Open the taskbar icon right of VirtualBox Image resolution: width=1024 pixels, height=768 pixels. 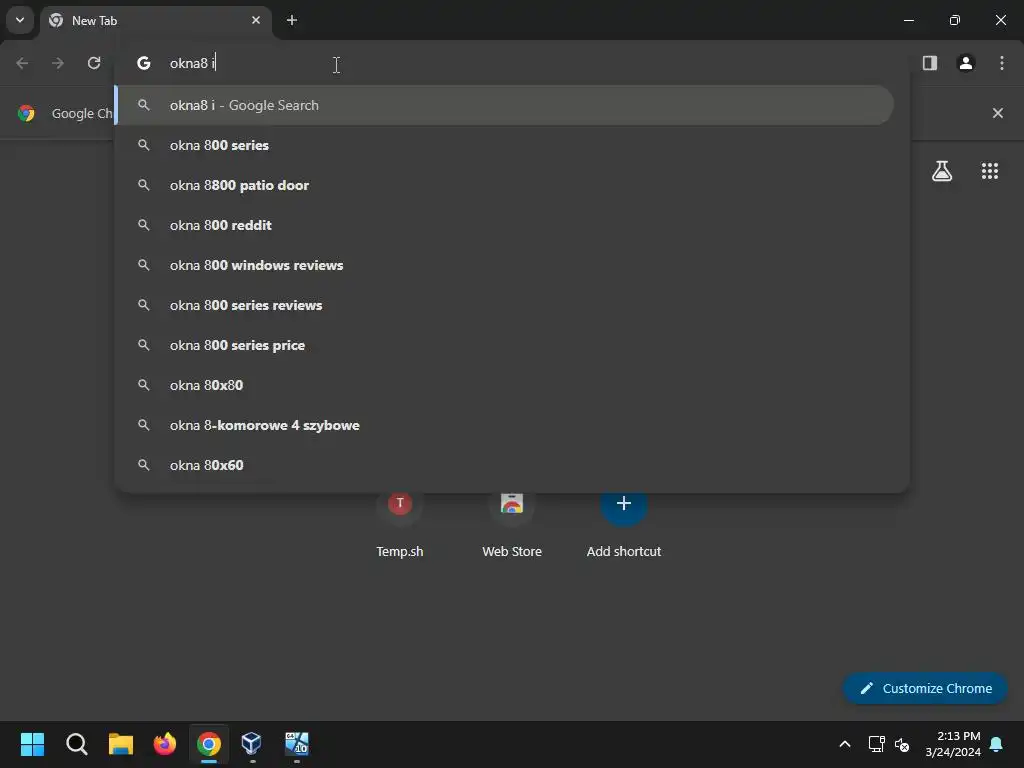point(296,744)
